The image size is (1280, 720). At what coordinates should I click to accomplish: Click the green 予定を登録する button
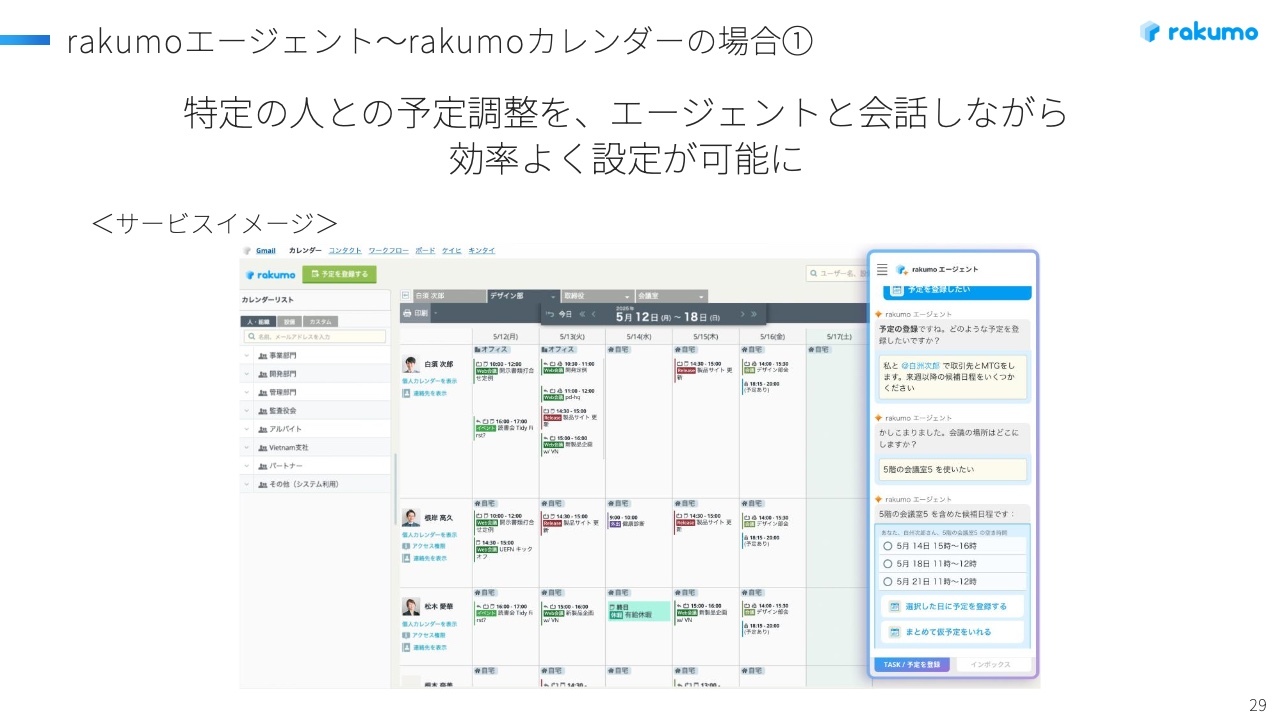click(x=339, y=274)
